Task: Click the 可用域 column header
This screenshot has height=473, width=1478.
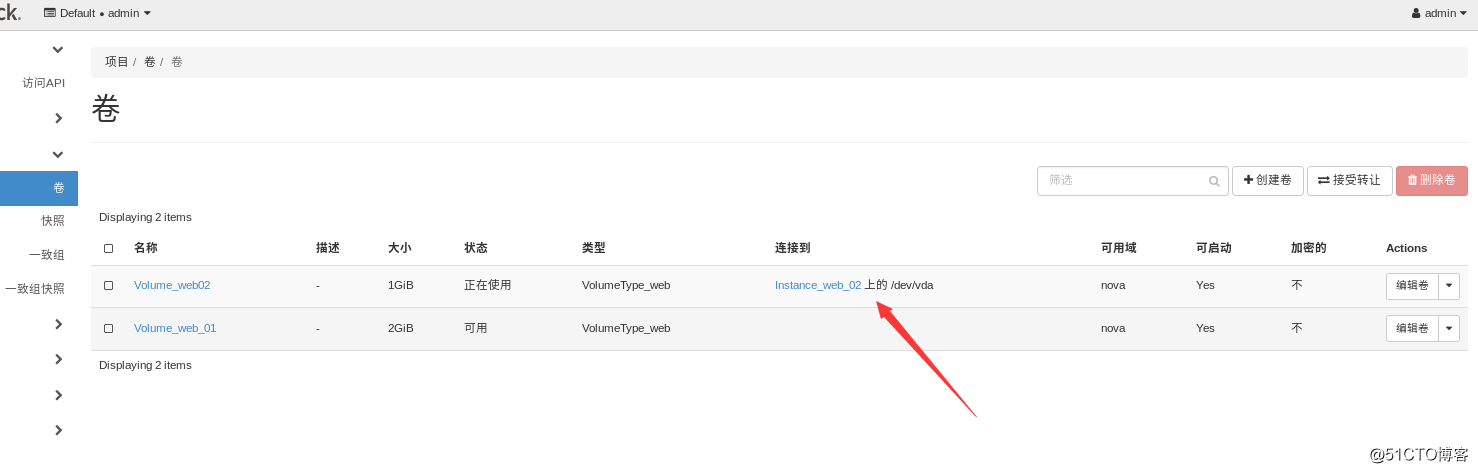Action: (x=1119, y=248)
